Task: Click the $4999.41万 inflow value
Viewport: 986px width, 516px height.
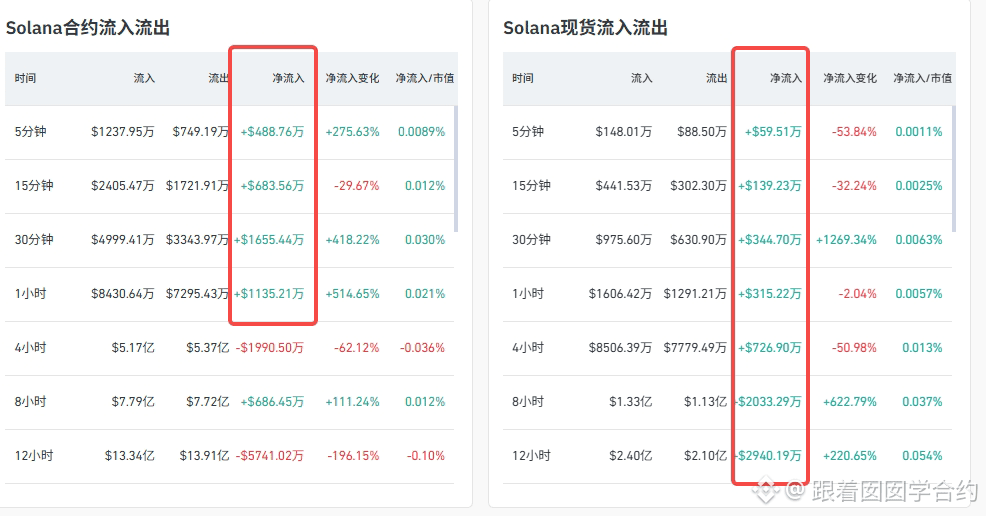Action: coord(123,240)
